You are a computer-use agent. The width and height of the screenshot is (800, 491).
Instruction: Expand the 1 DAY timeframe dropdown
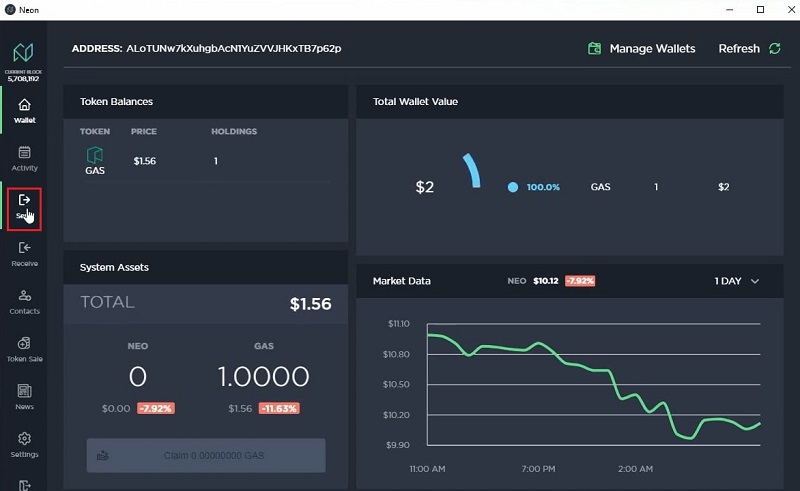[x=736, y=281]
